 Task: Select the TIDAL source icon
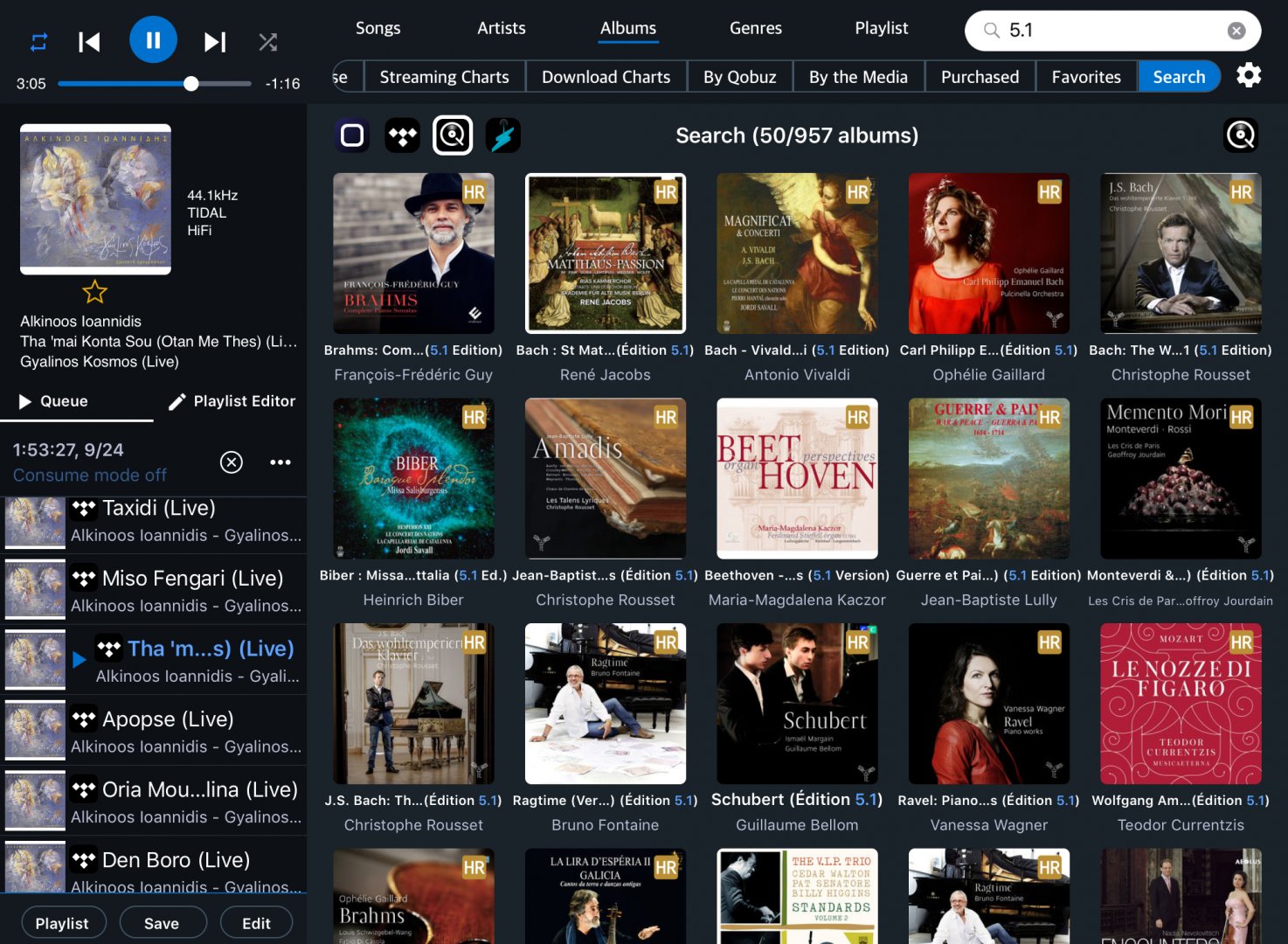(403, 135)
